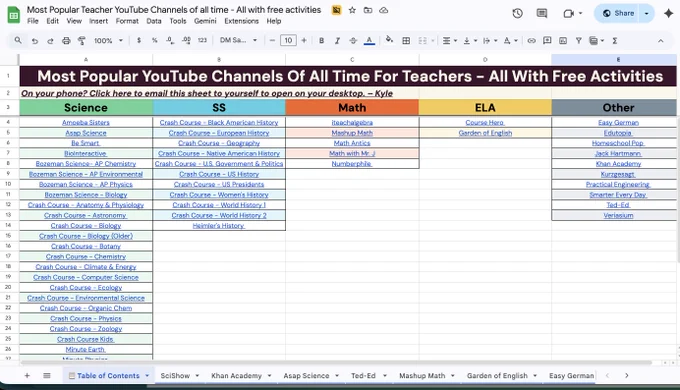Image resolution: width=680 pixels, height=390 pixels.
Task: Open the comments panel icon
Action: click(542, 13)
